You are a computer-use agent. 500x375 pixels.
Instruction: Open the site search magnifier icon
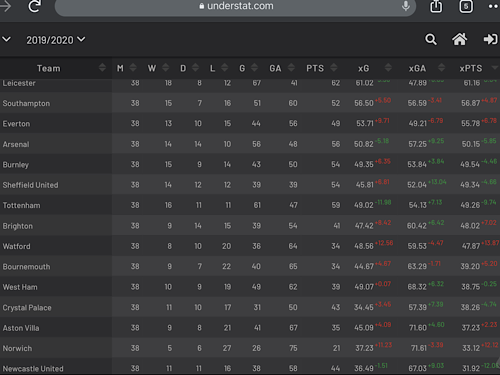click(431, 39)
